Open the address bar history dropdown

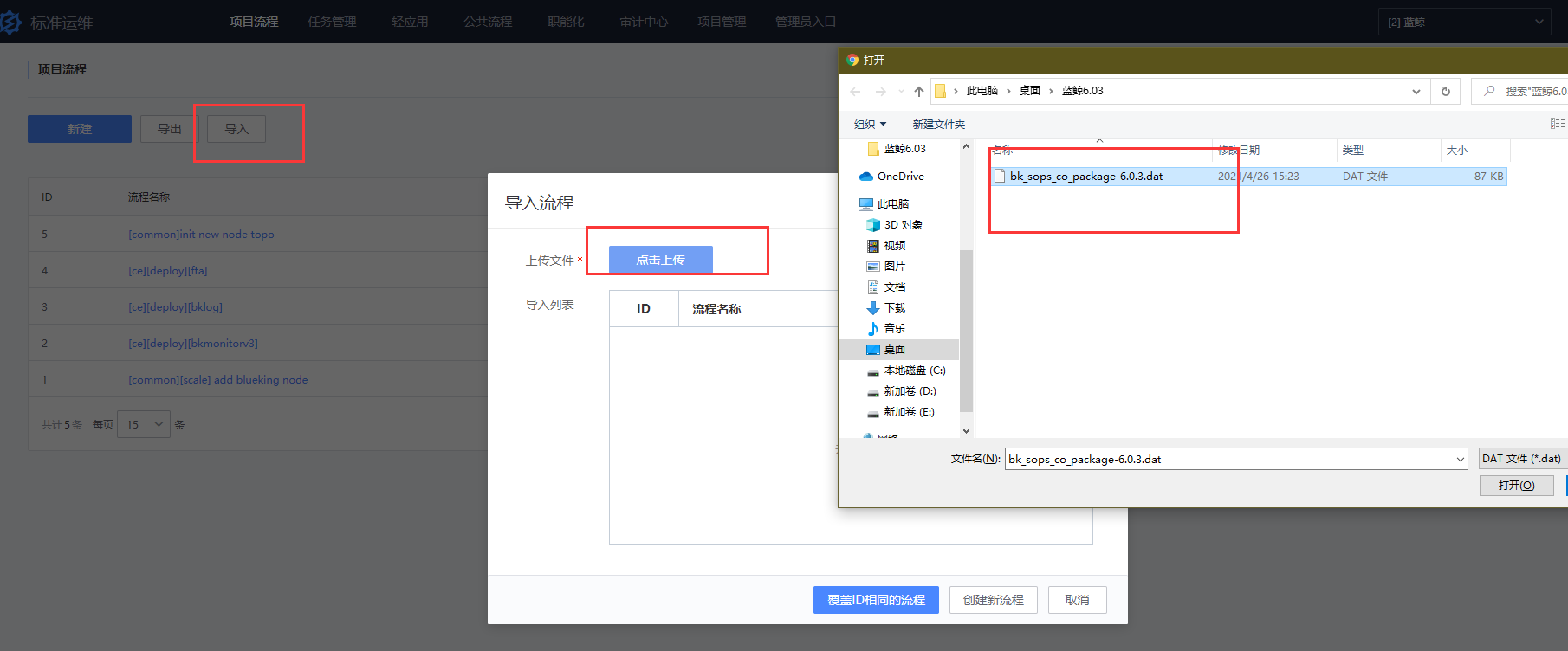tap(1416, 91)
